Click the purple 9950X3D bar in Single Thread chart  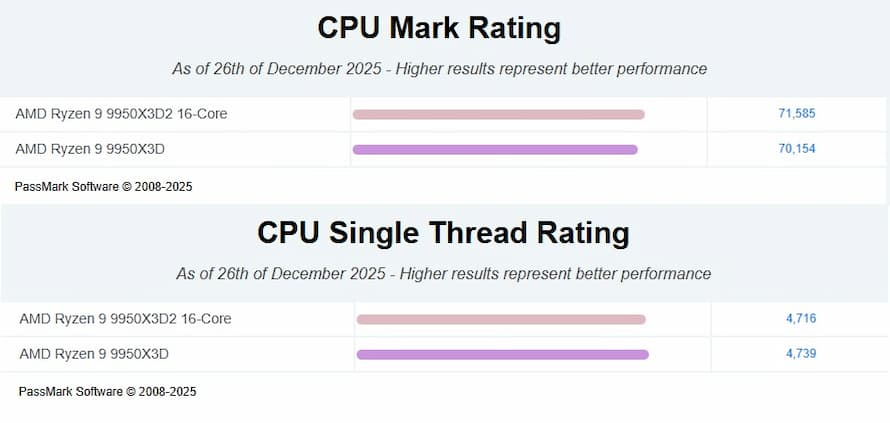click(502, 354)
